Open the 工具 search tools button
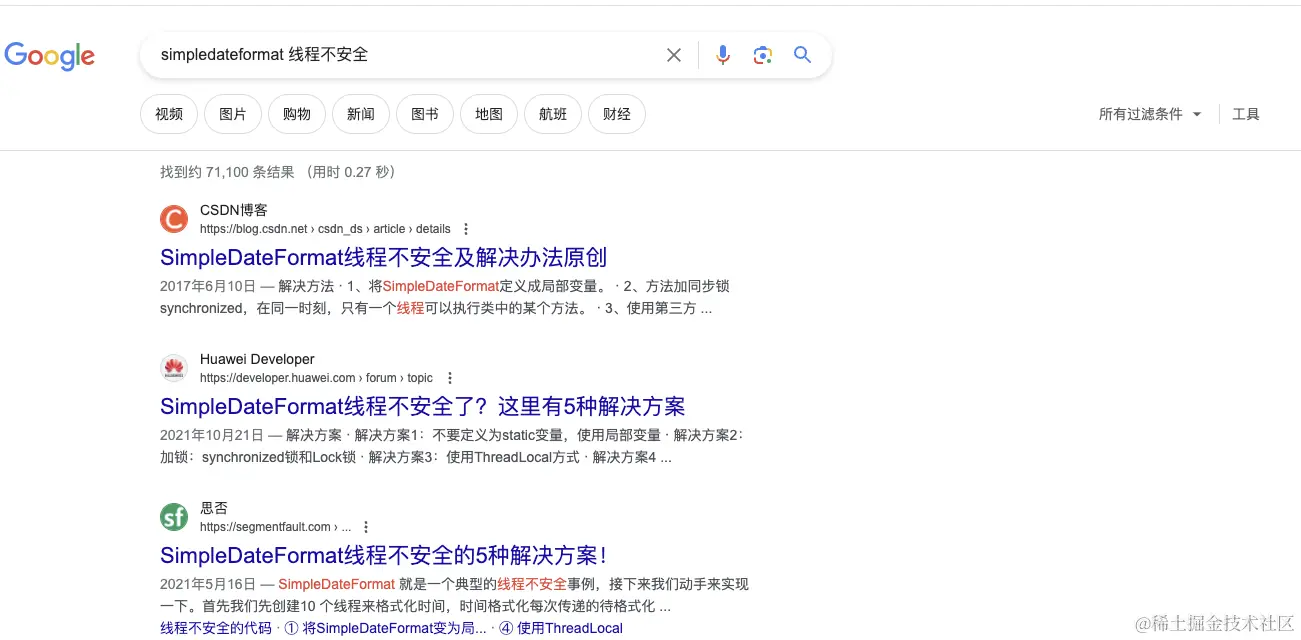 1246,114
